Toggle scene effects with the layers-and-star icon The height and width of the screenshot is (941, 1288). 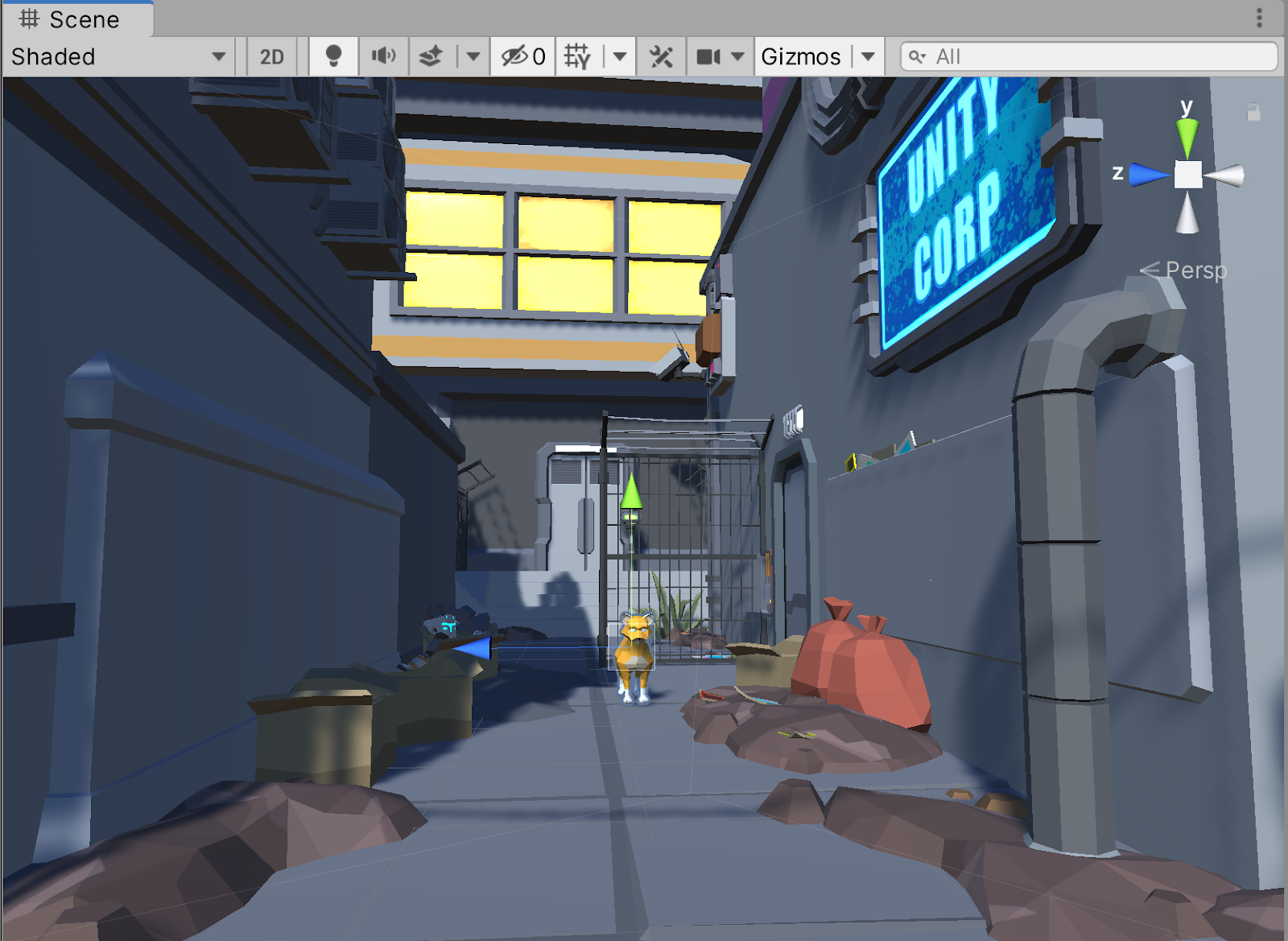pos(431,56)
